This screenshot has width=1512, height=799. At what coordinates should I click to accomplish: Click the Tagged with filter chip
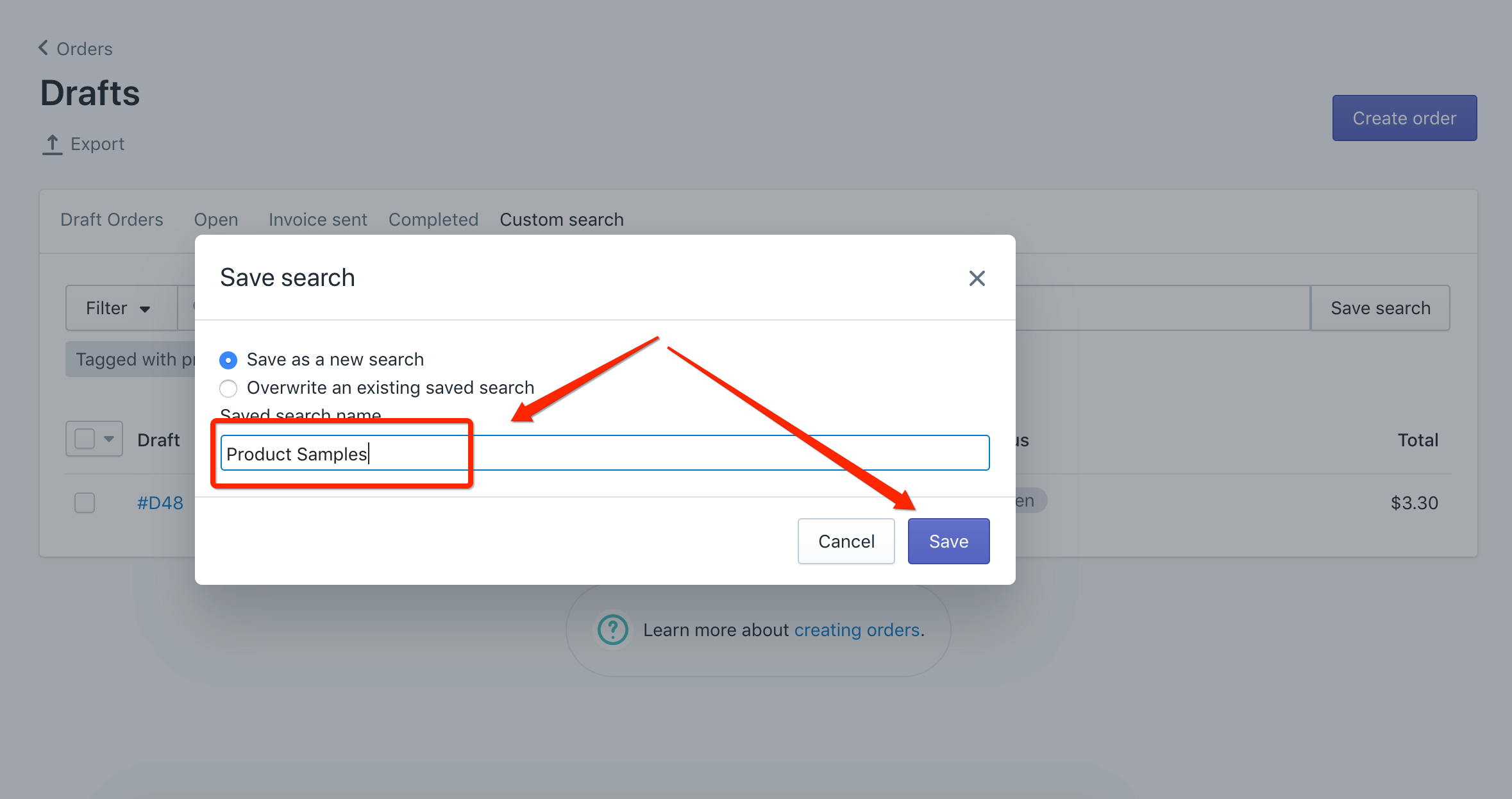coord(130,359)
